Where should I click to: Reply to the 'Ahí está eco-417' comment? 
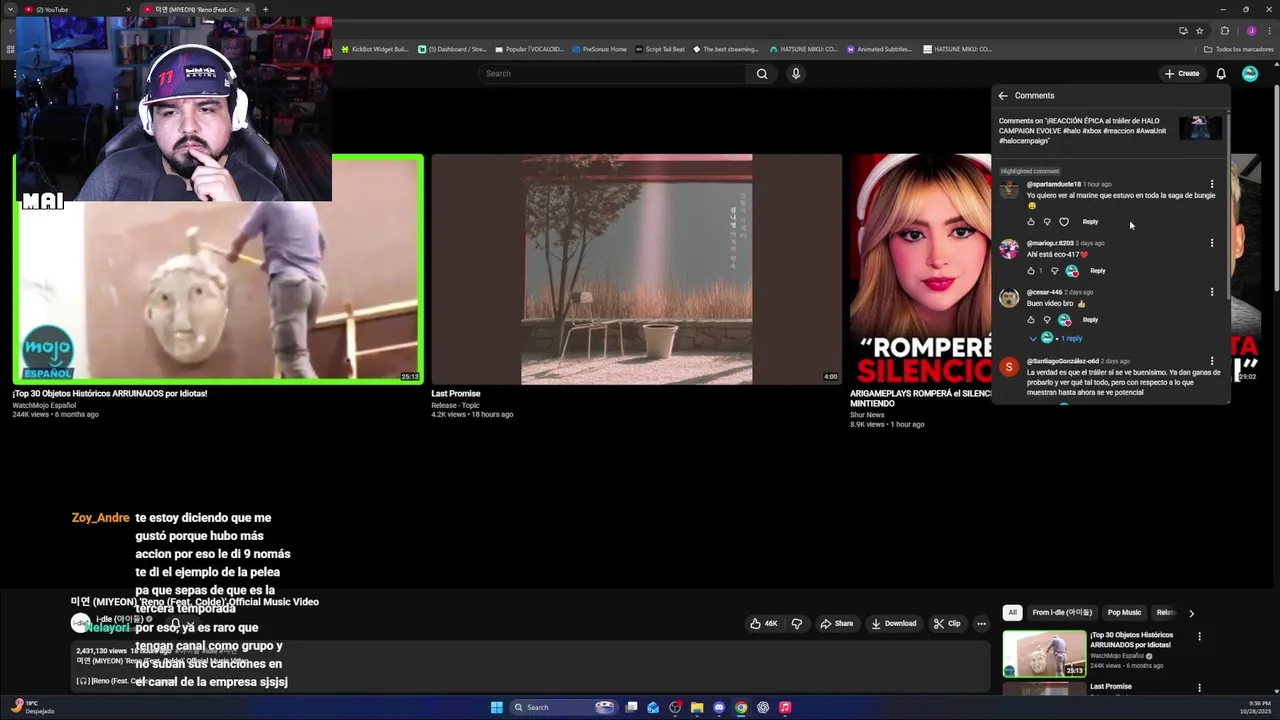coord(1098,271)
